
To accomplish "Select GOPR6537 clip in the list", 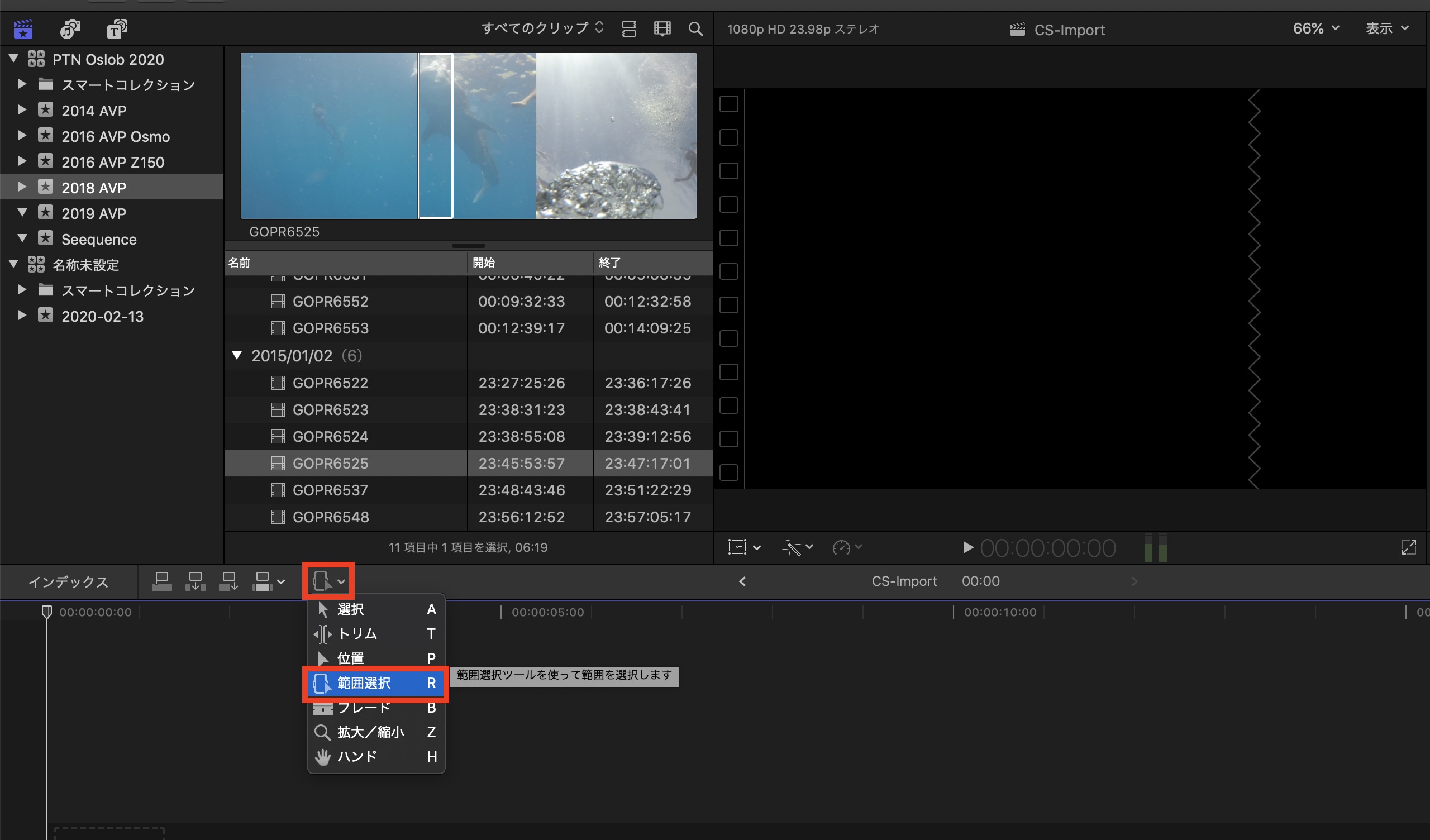I will [330, 490].
